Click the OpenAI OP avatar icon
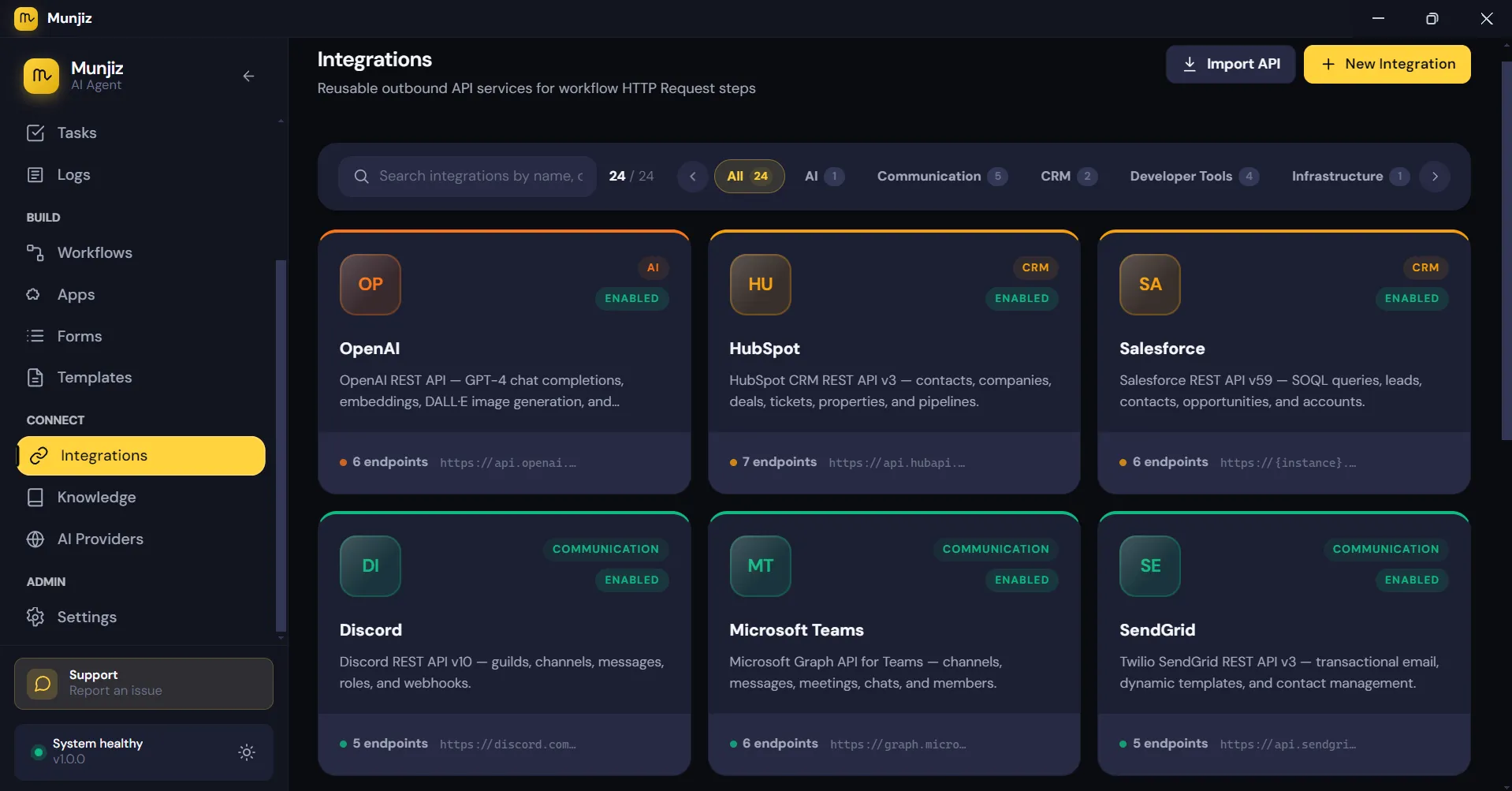This screenshot has height=791, width=1512. (x=371, y=284)
